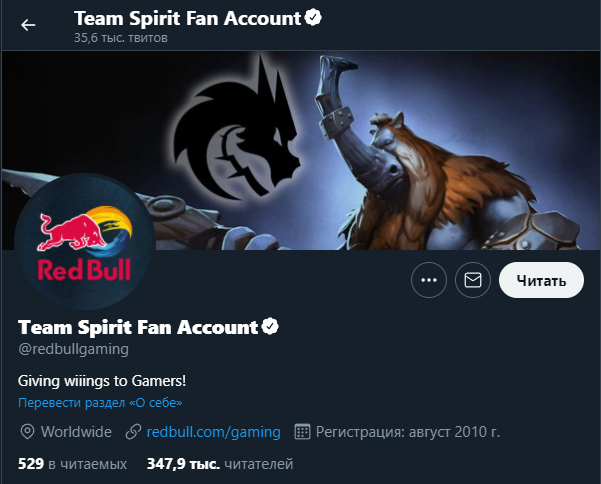601x484 pixels.
Task: Click the bio text Giving wiiings to Gamers
Action: [x=103, y=381]
